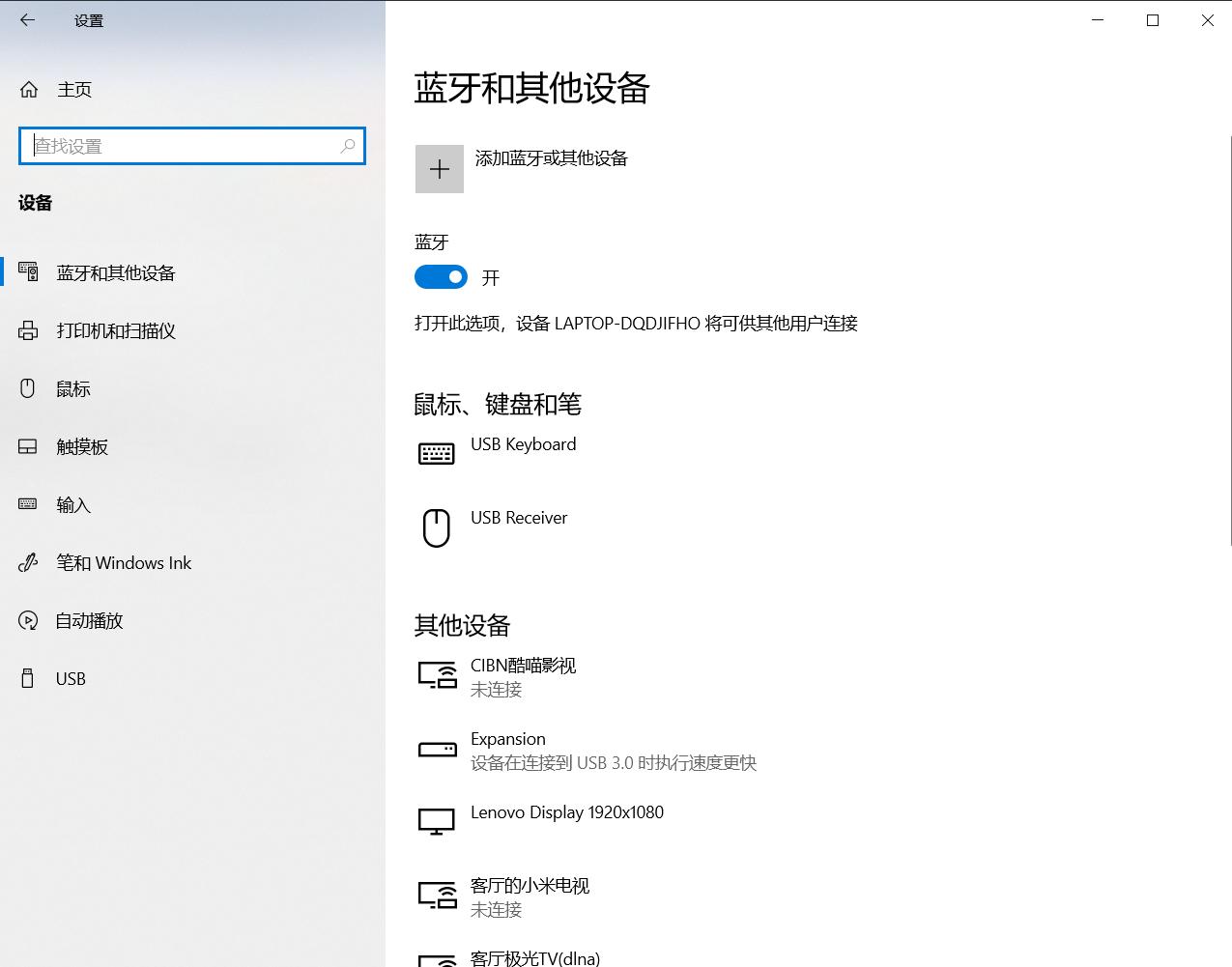Viewport: 1232px width, 967px height.
Task: Click the Lenovo Display monitor icon
Action: pos(437,821)
